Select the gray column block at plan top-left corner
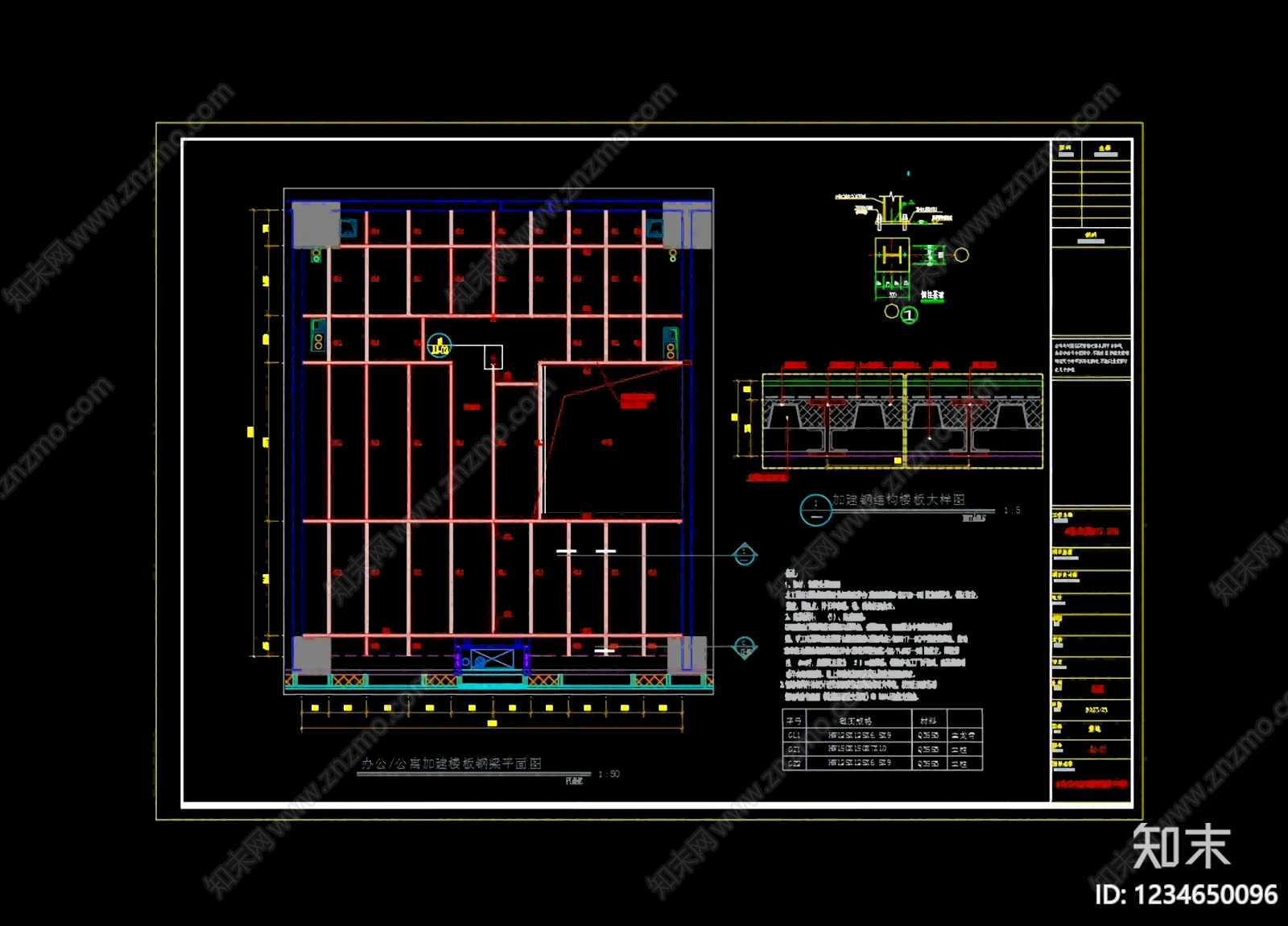The width and height of the screenshot is (1288, 926). point(316,225)
